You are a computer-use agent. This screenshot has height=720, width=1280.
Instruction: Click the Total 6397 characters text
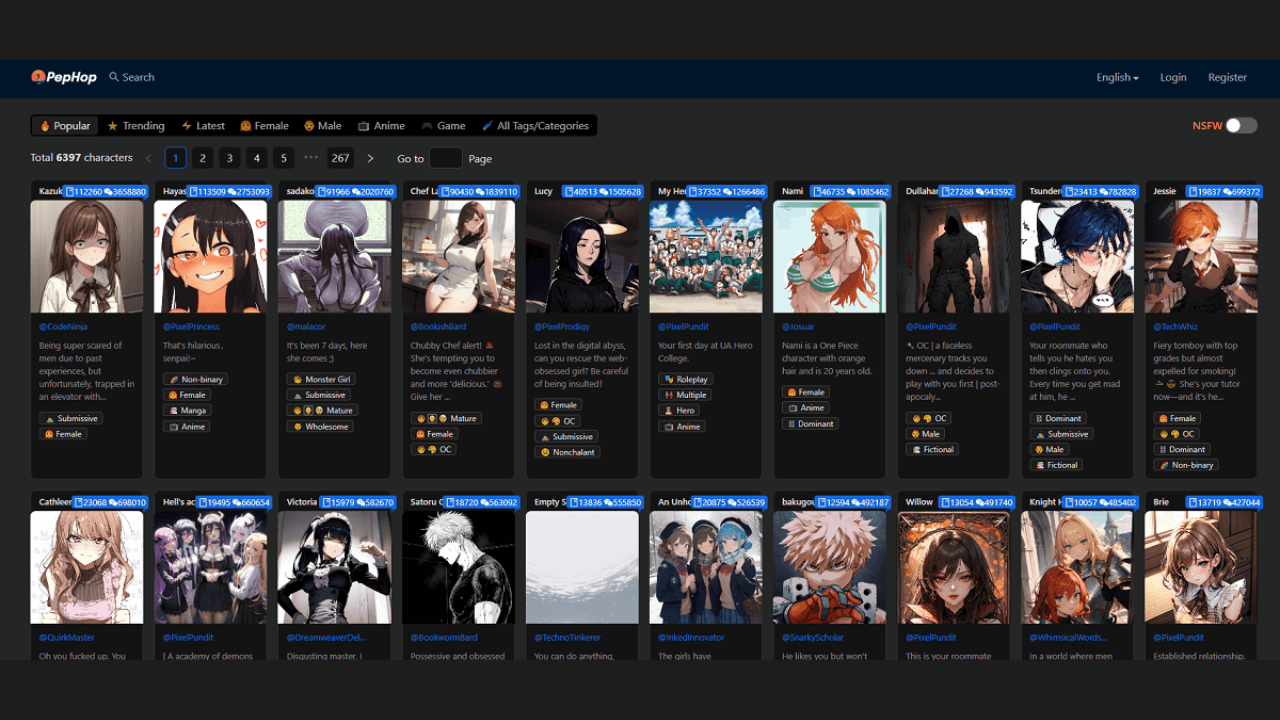(81, 158)
